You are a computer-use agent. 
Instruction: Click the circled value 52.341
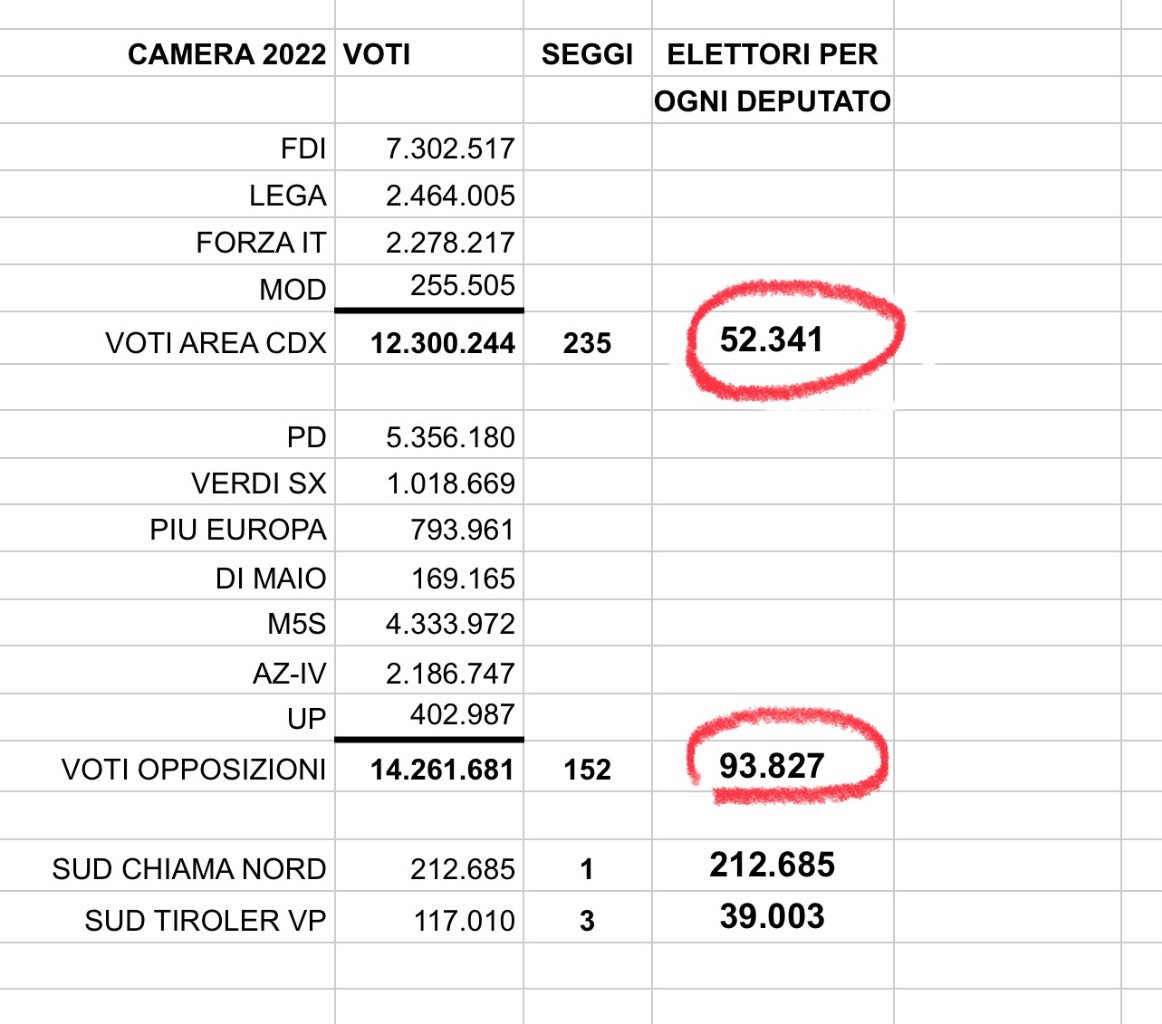tap(773, 339)
